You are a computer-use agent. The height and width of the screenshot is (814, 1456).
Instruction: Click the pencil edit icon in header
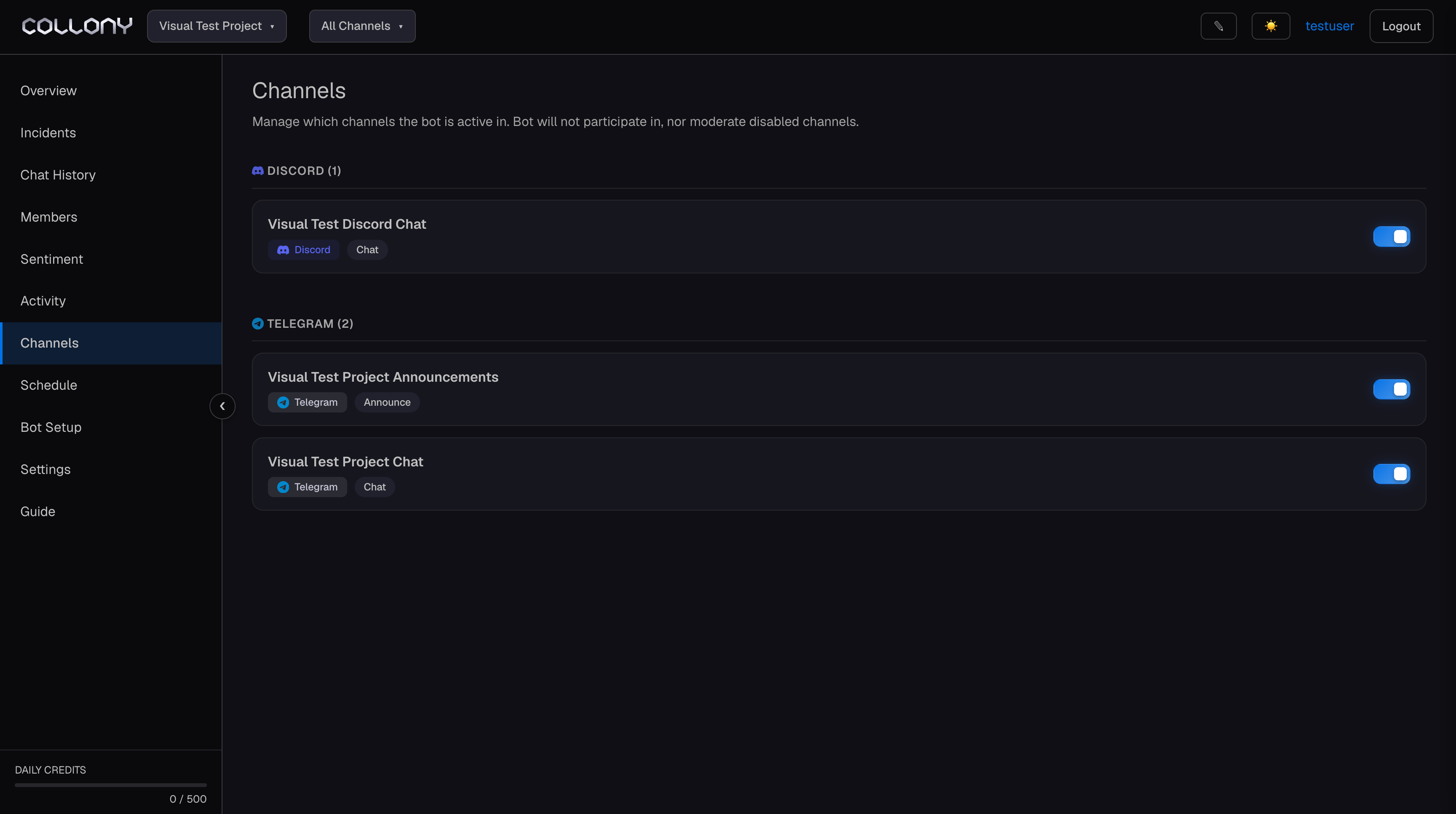pos(1218,26)
